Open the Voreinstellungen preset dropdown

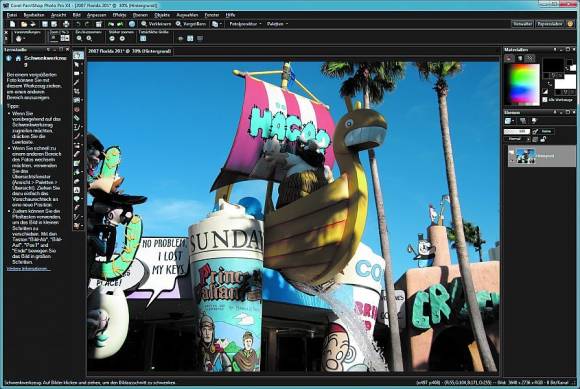click(x=20, y=38)
